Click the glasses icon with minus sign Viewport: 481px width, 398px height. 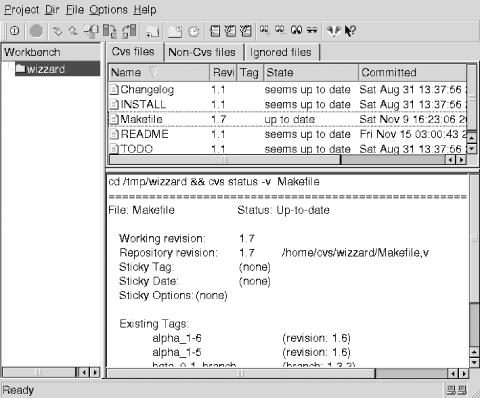[x=280, y=30]
